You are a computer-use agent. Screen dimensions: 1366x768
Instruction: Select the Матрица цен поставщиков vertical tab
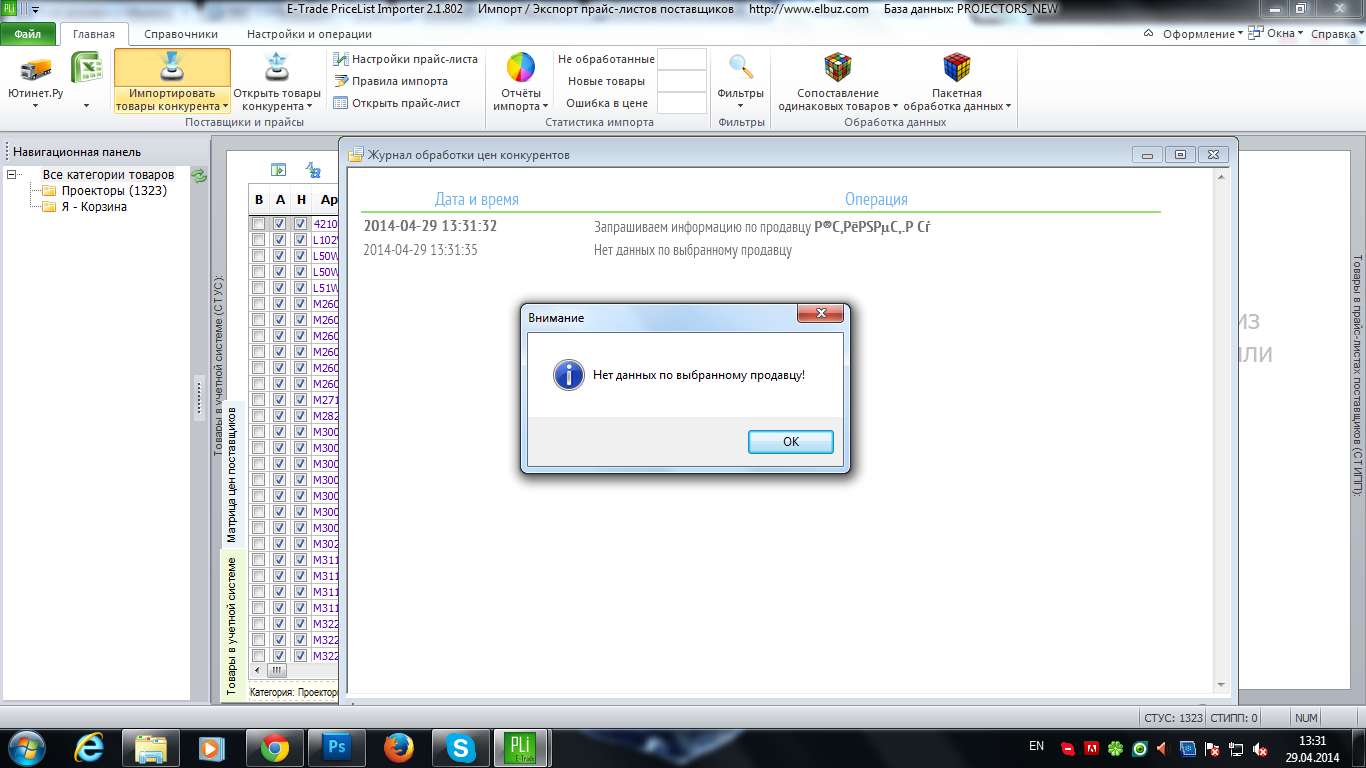coord(232,475)
